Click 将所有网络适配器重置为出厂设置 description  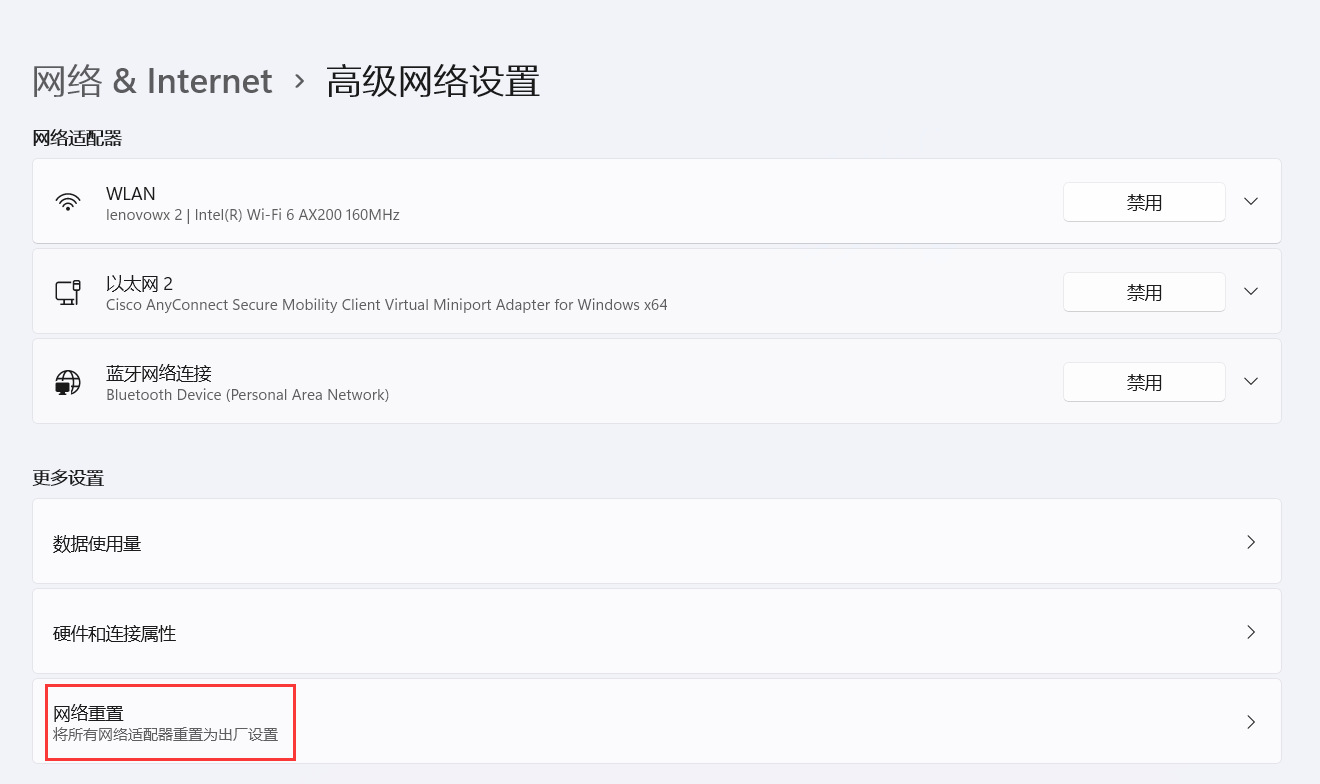(x=166, y=735)
